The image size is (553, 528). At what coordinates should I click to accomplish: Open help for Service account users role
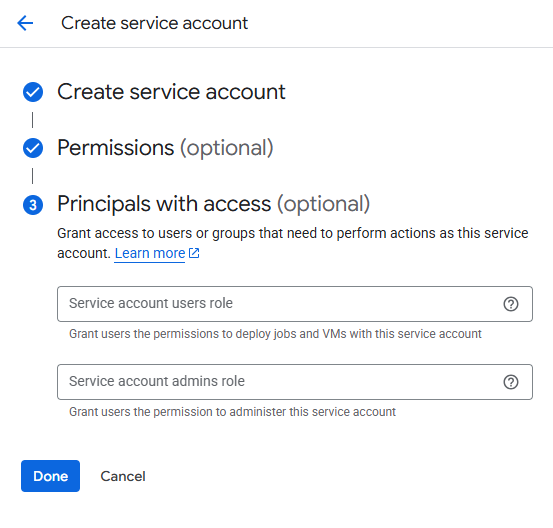coord(510,304)
